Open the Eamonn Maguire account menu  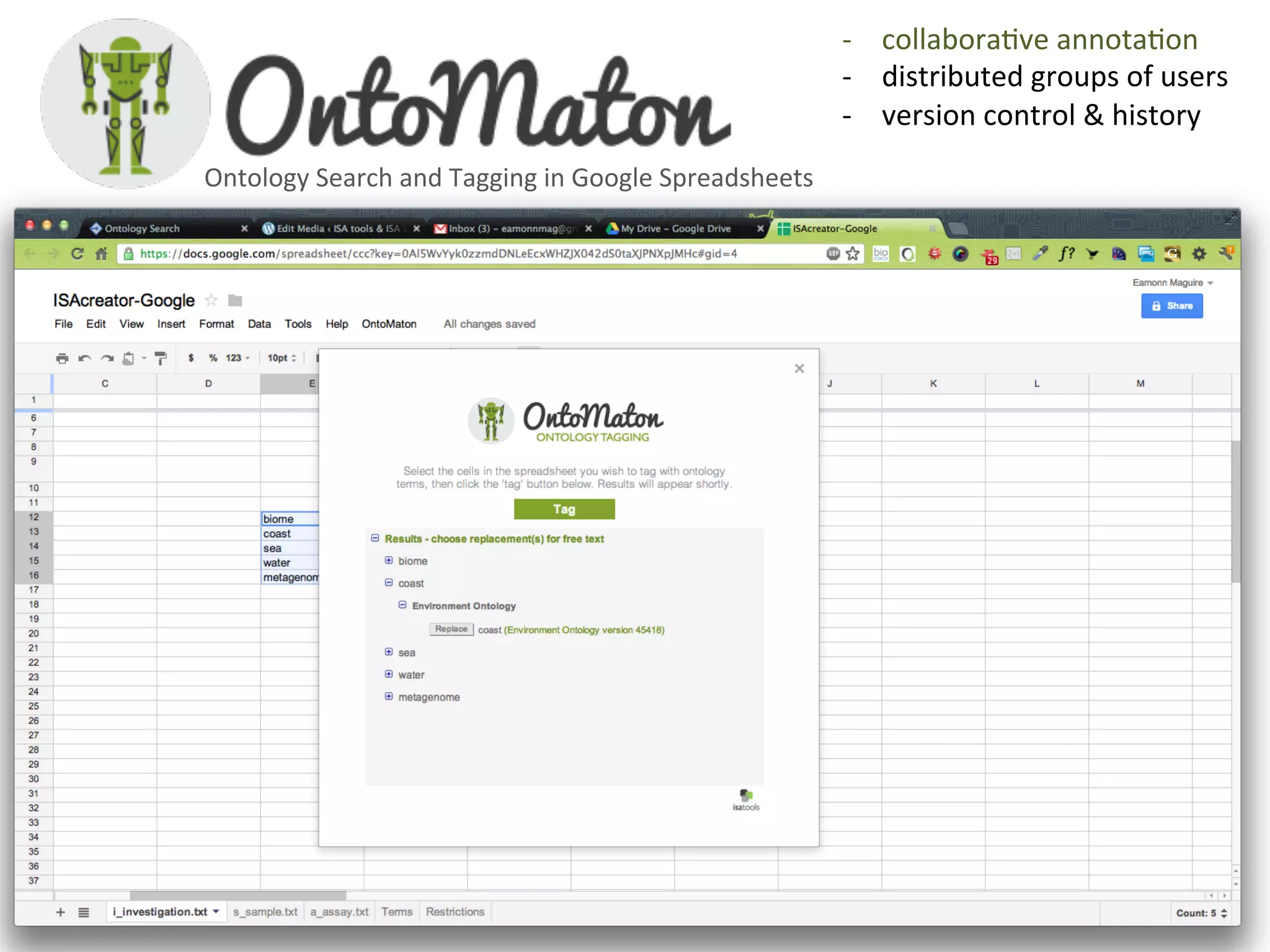tap(1172, 283)
